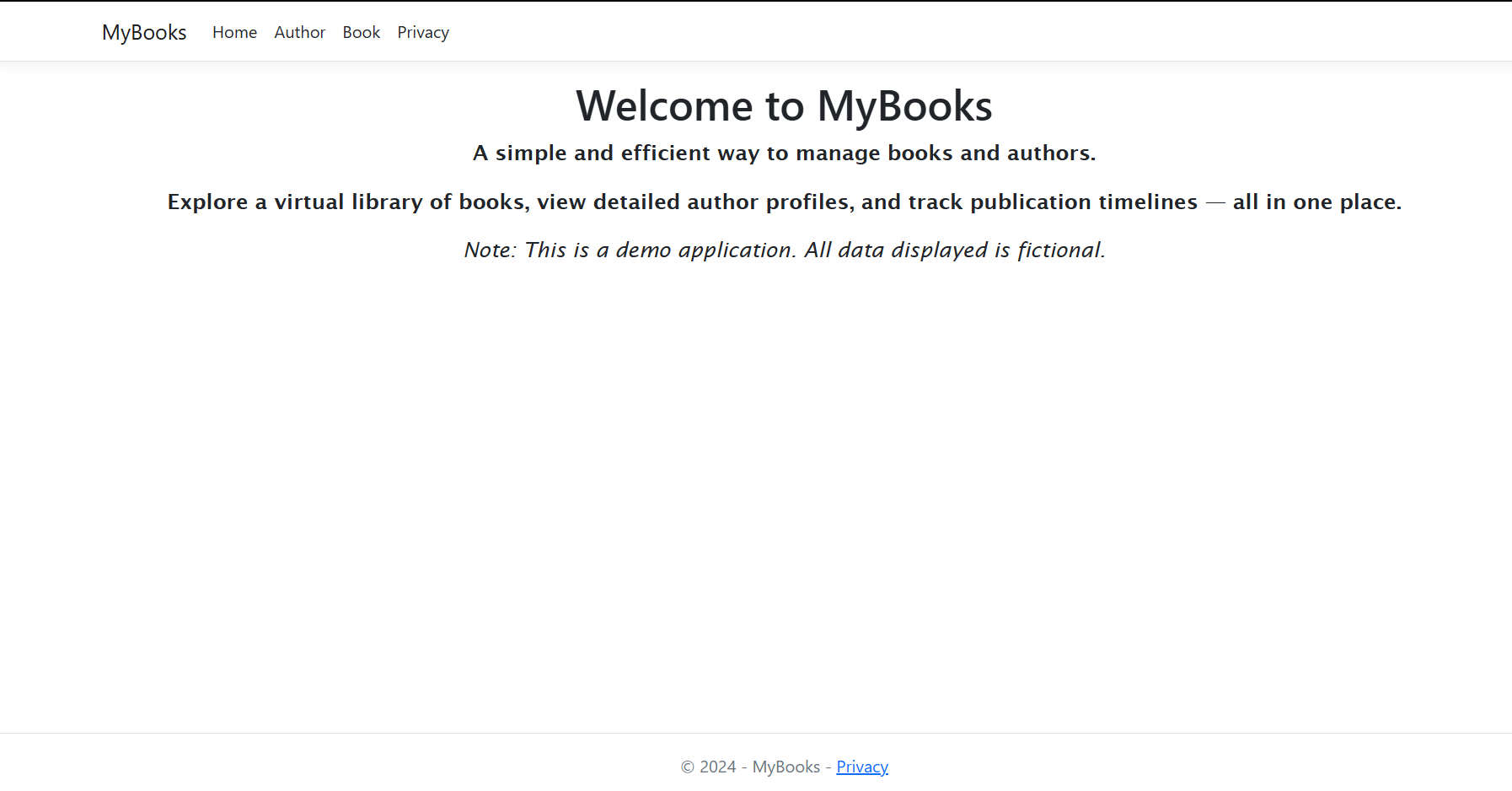Open Privacy from the top navbar
Image resolution: width=1512 pixels, height=791 pixels.
pos(423,32)
